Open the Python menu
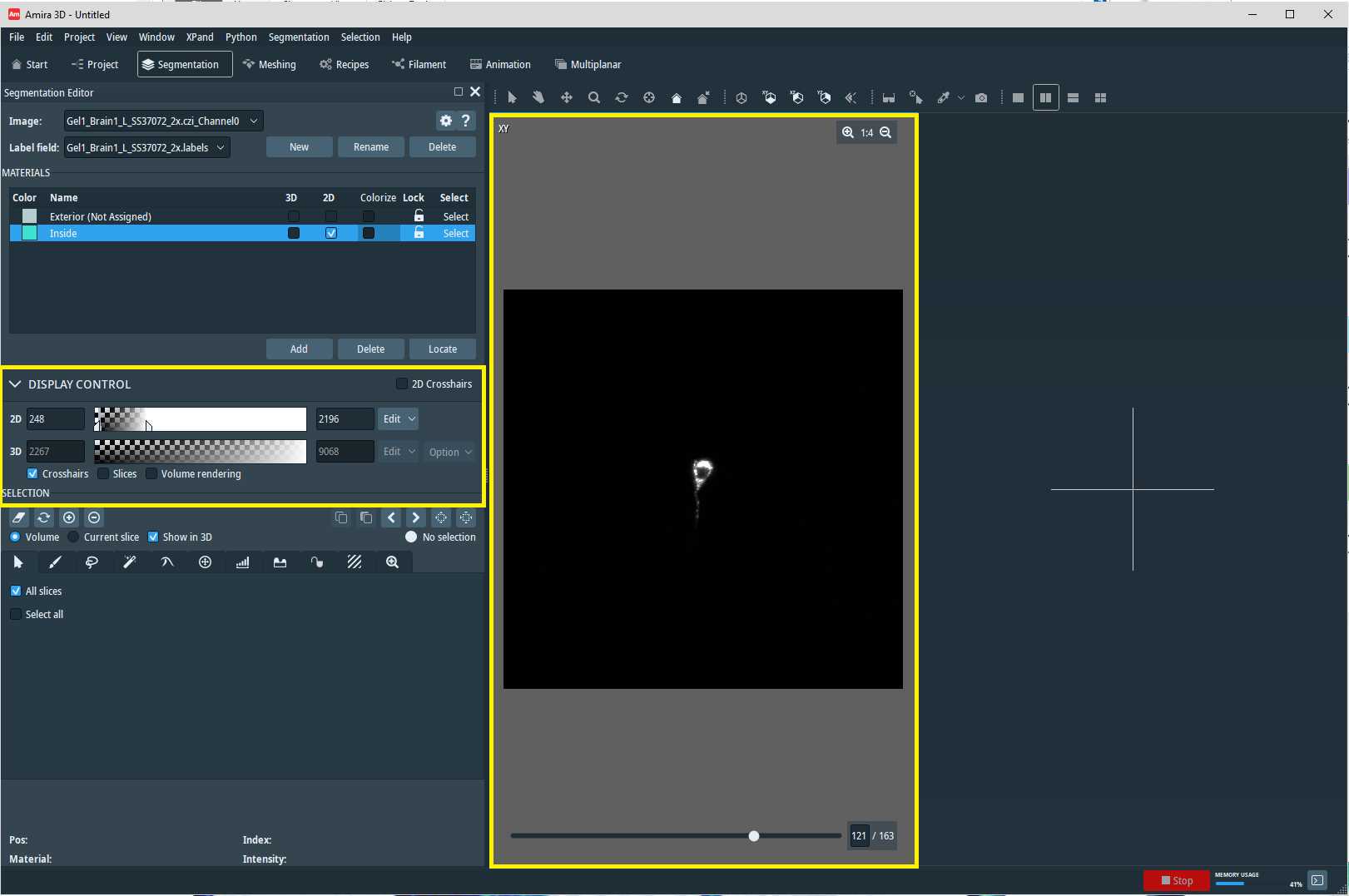The image size is (1349, 896). click(241, 37)
